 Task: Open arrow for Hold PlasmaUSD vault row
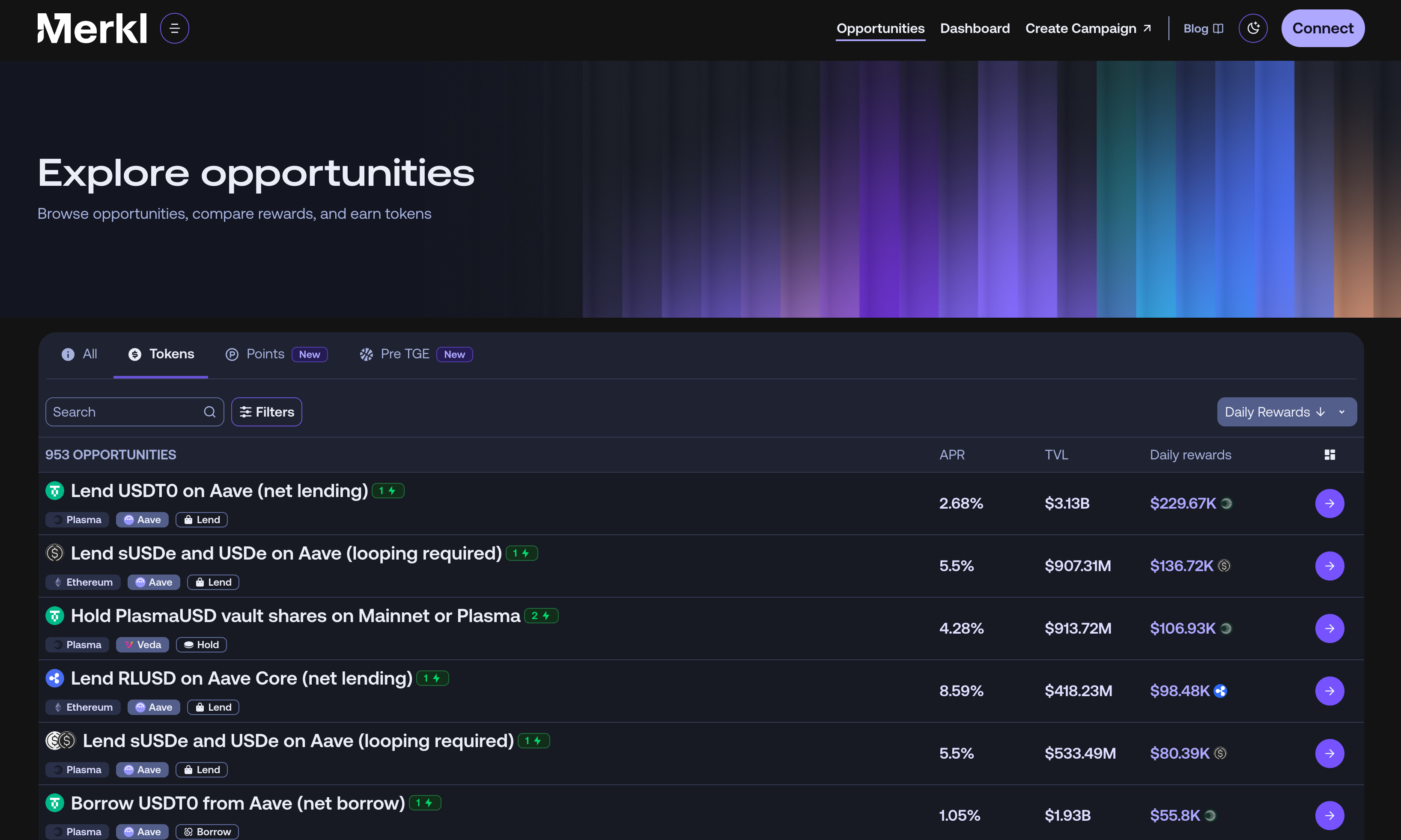pos(1329,629)
